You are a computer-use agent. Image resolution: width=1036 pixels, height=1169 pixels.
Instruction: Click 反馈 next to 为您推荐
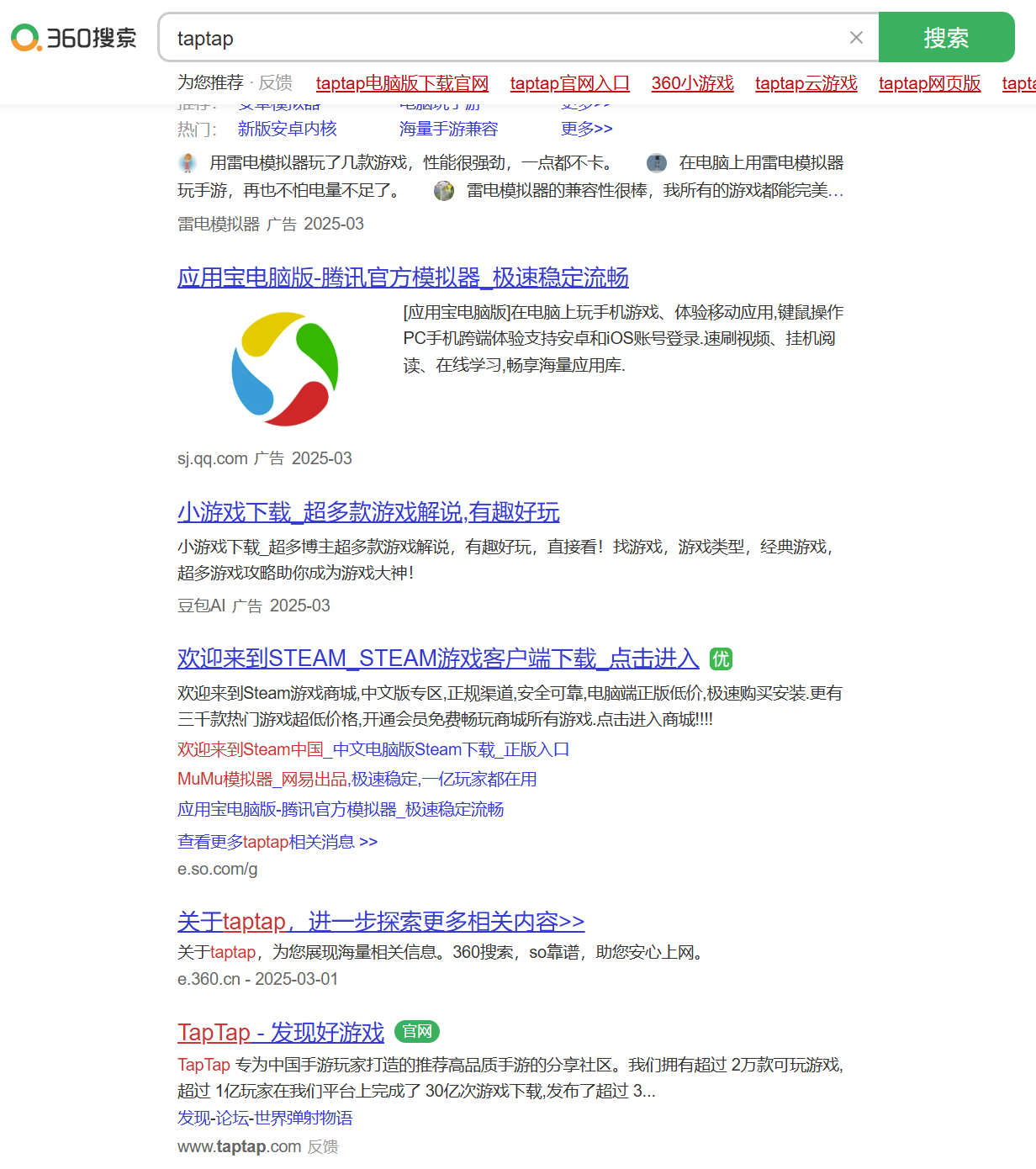pyautogui.click(x=275, y=82)
